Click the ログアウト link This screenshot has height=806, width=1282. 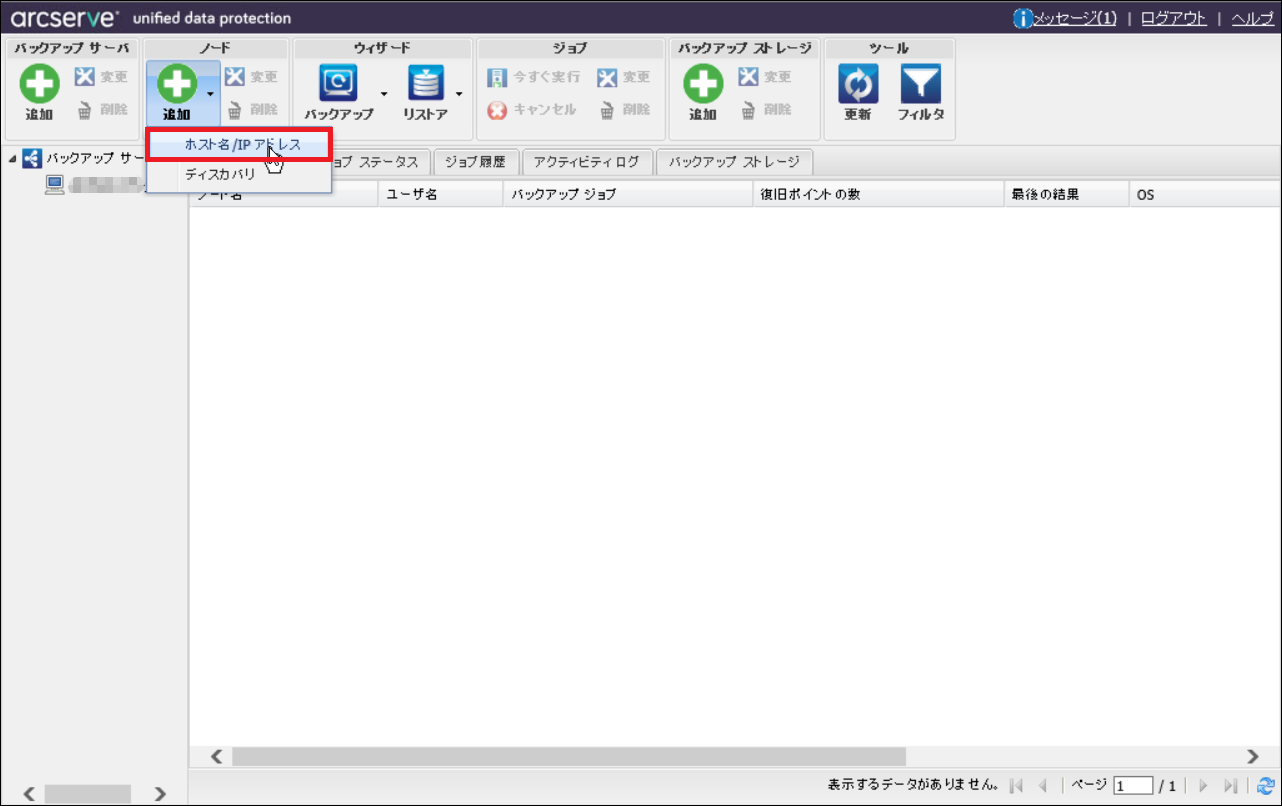tap(1174, 18)
